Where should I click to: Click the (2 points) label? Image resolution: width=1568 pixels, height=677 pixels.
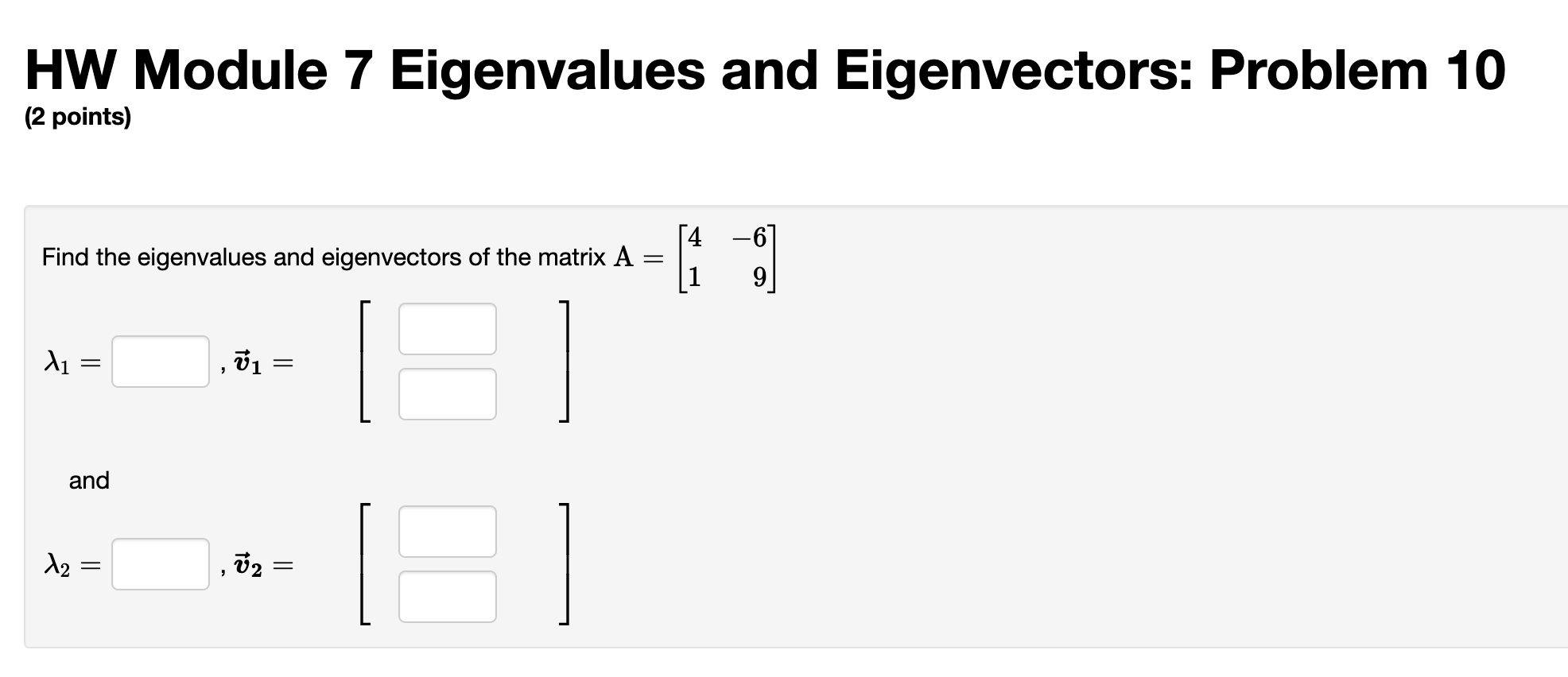(77, 118)
